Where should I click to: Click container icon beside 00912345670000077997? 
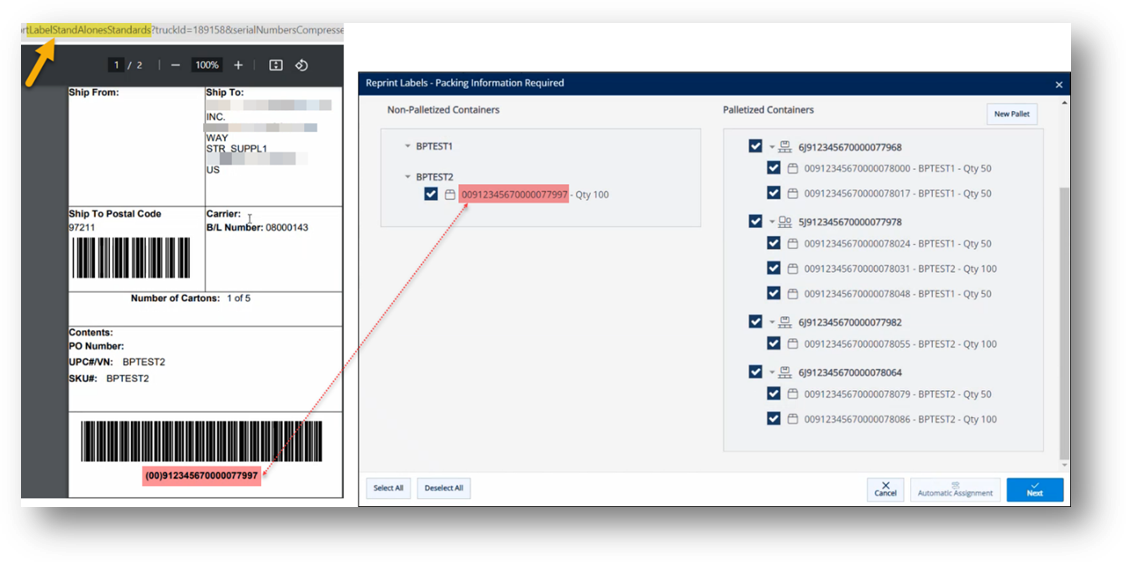[450, 194]
